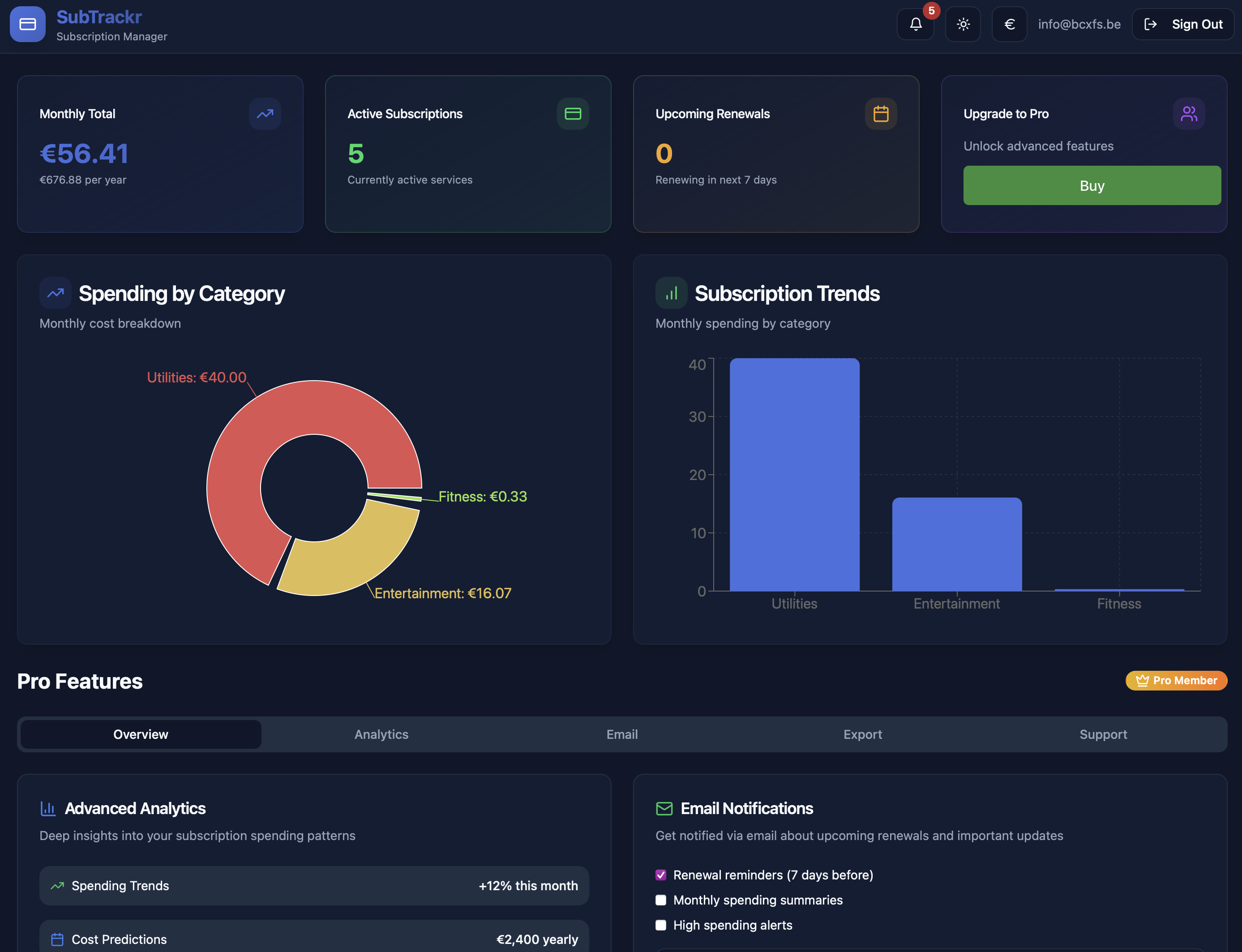
Task: Toggle light theme sun icon
Action: tap(963, 24)
